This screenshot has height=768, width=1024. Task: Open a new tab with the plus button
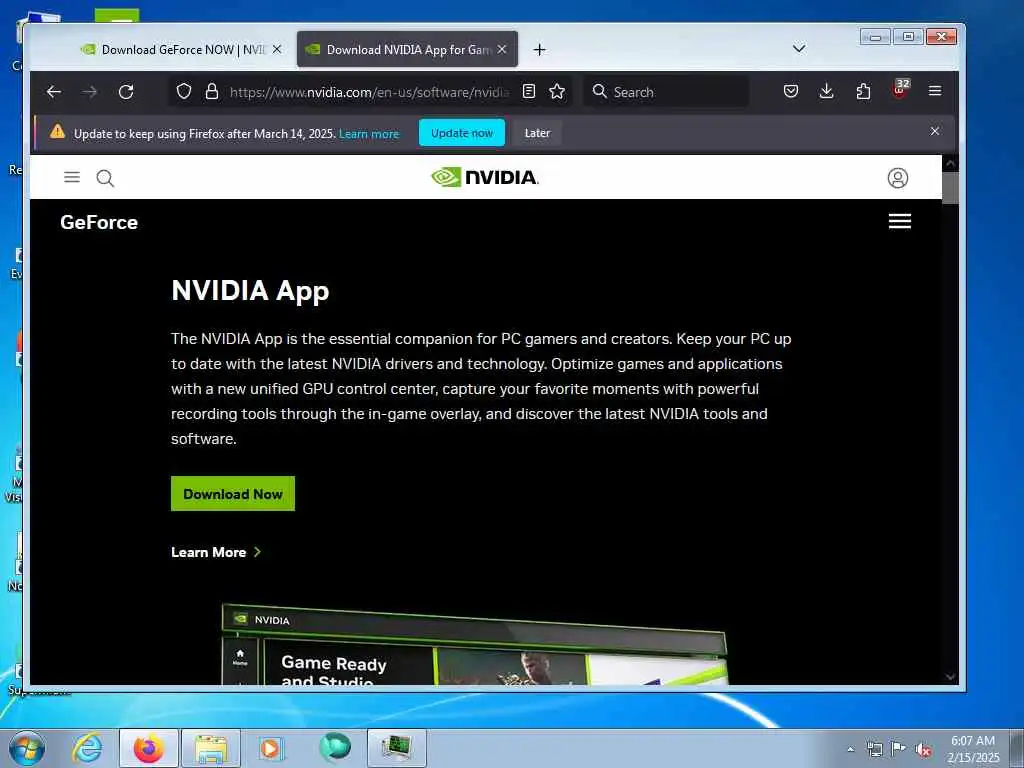[x=539, y=50]
